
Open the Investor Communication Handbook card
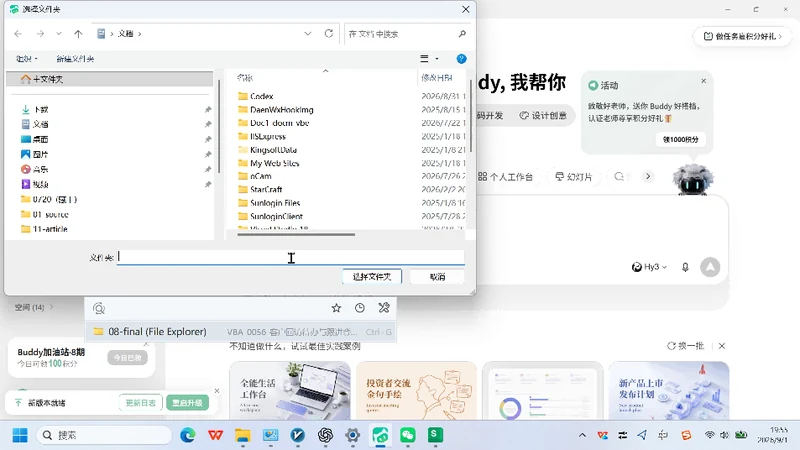click(416, 390)
